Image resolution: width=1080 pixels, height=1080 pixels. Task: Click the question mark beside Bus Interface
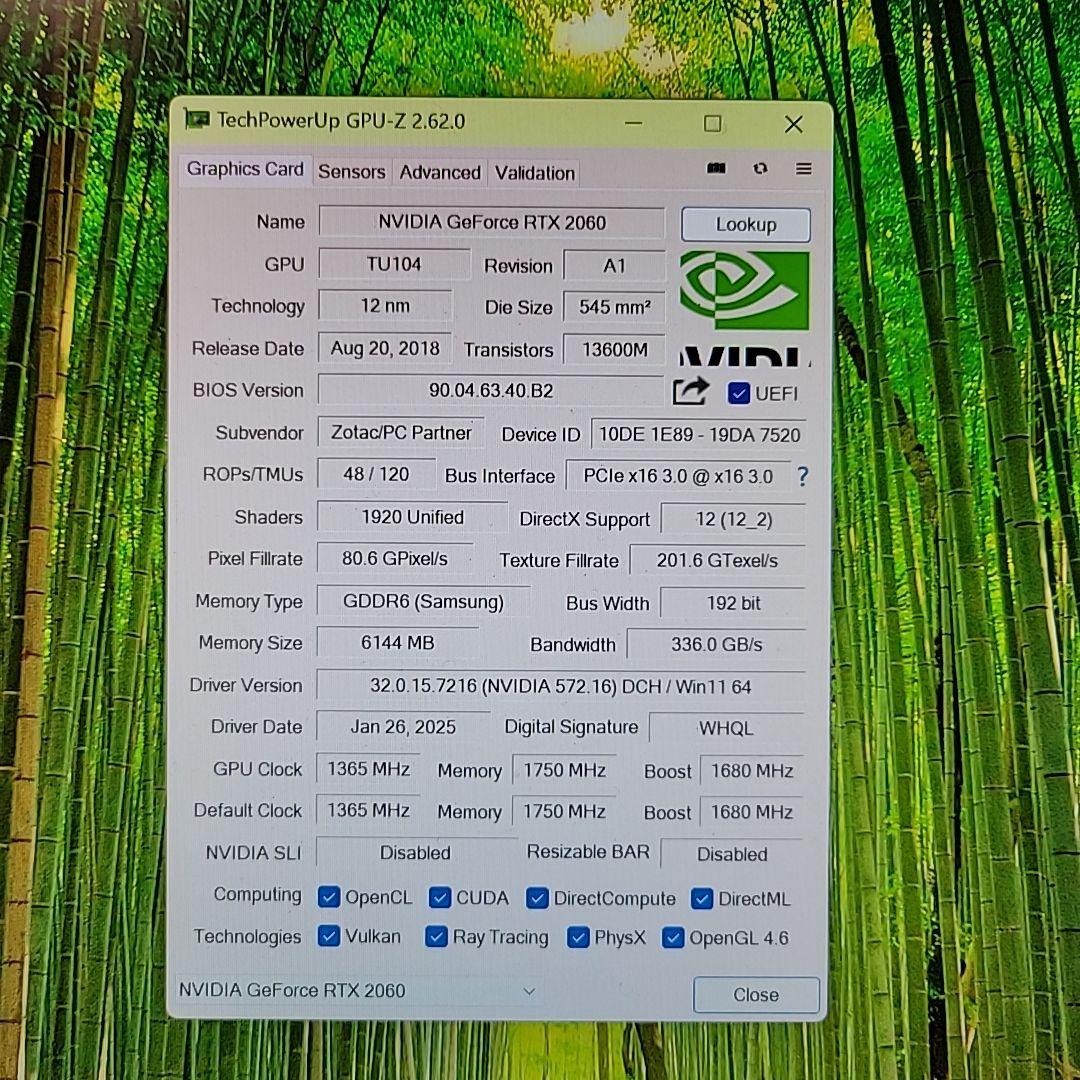click(x=802, y=477)
